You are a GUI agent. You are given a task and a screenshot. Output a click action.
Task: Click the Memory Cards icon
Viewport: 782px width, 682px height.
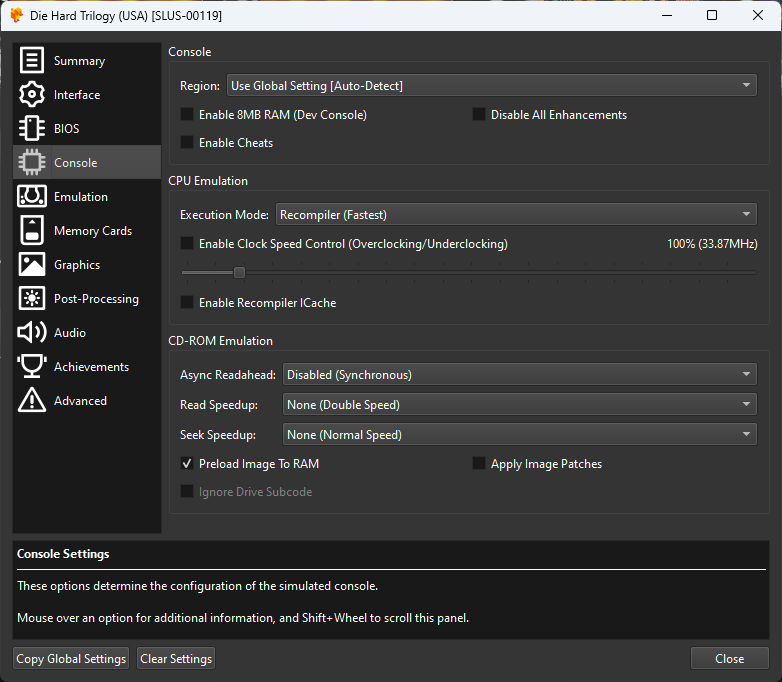[x=32, y=230]
